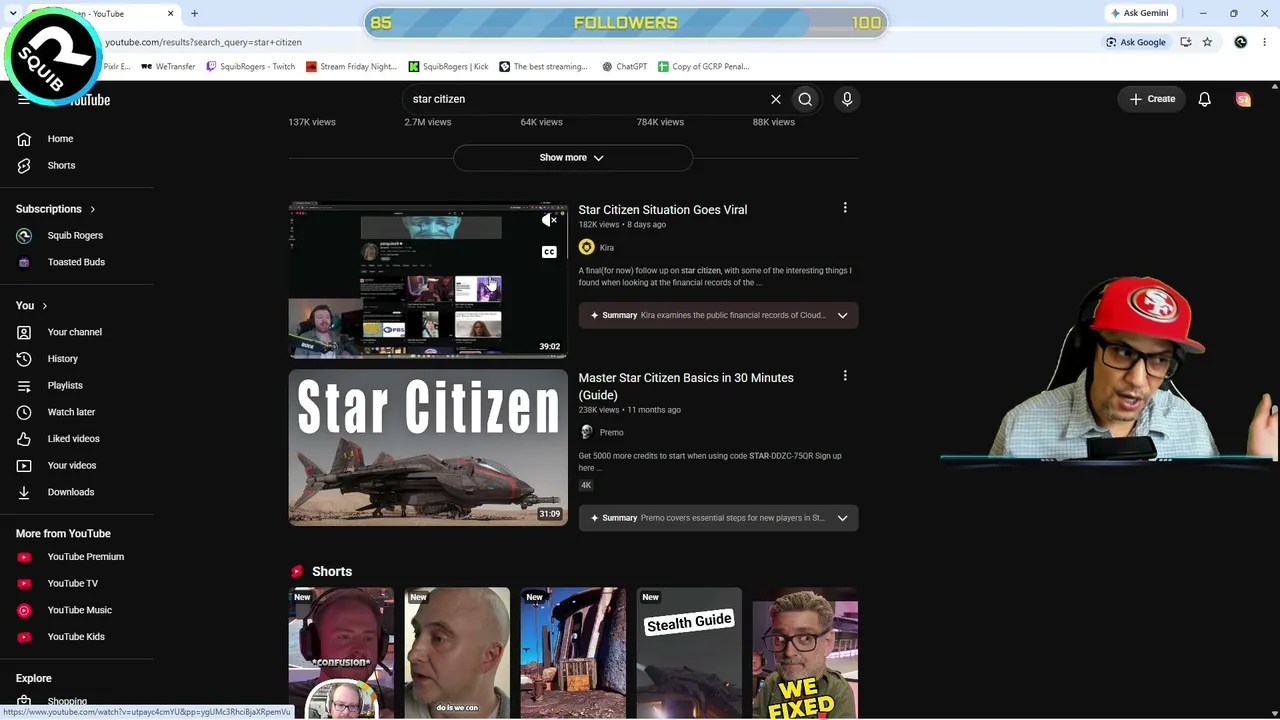Image resolution: width=1280 pixels, height=720 pixels.
Task: Open Star Citizen Situation Goes Viral title
Action: tap(663, 210)
